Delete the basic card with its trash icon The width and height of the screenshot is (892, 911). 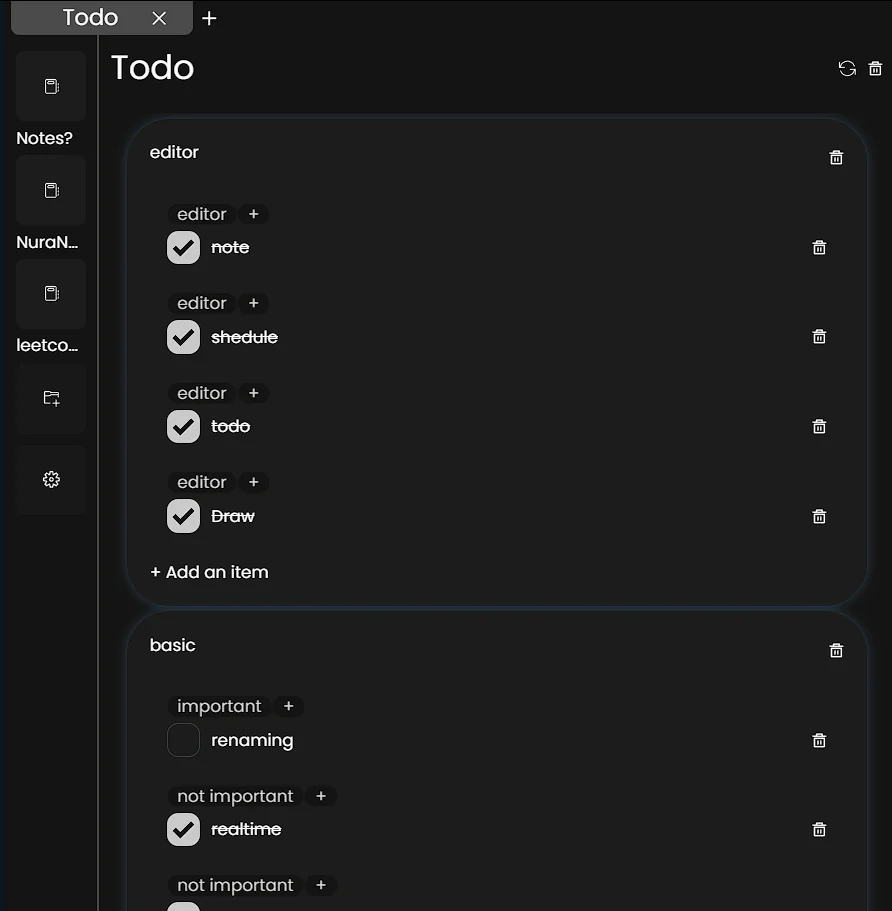click(836, 650)
